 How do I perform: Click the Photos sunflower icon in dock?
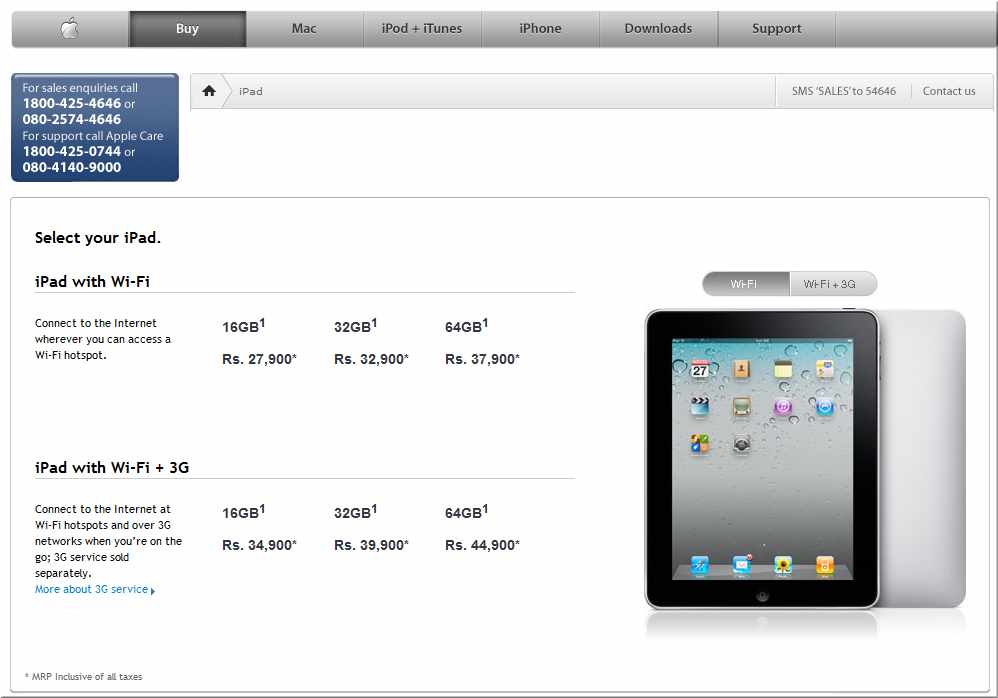tap(783, 564)
